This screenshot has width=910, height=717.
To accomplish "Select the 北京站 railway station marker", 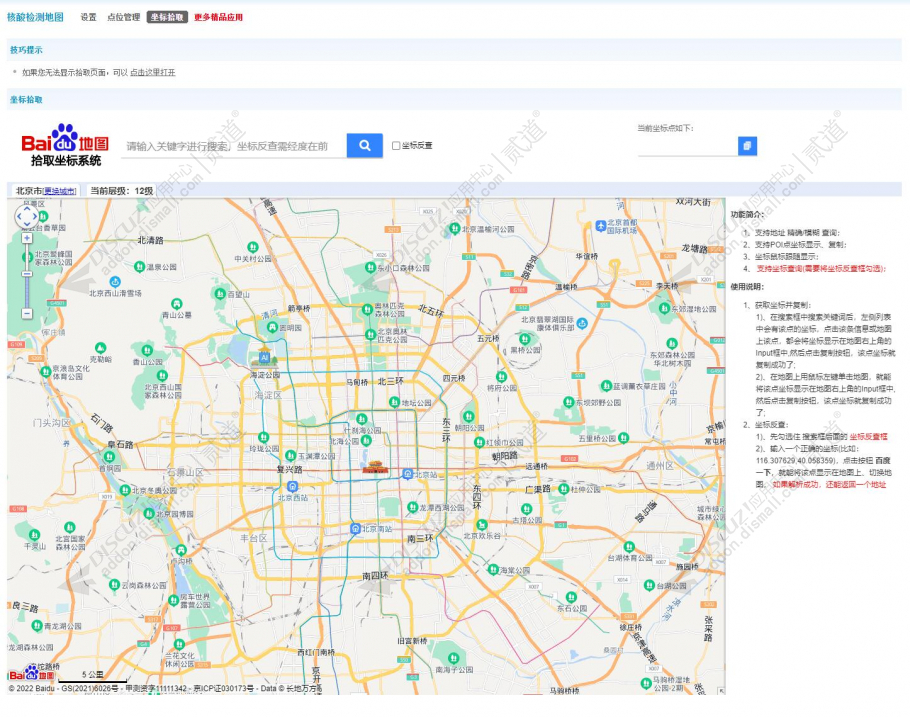I will point(408,474).
